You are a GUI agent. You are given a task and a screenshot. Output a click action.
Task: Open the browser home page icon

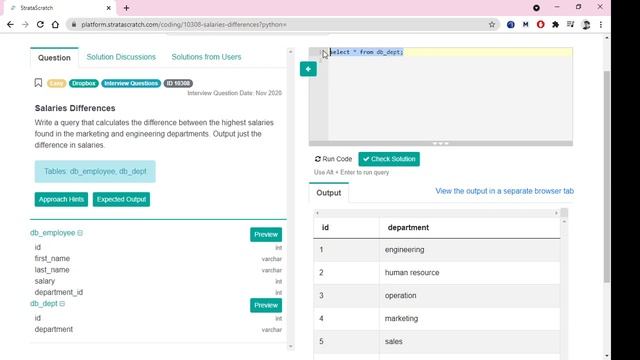tap(55, 24)
